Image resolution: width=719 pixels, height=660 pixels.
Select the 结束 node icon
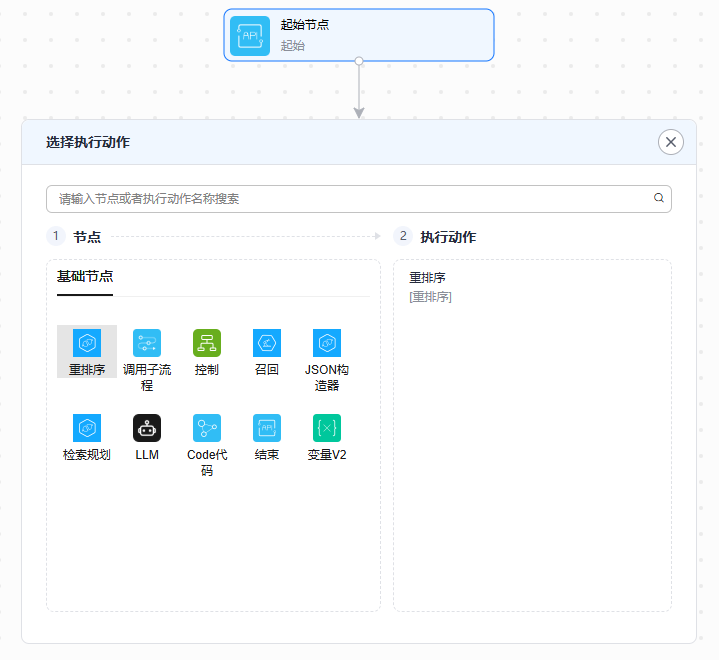(x=267, y=428)
